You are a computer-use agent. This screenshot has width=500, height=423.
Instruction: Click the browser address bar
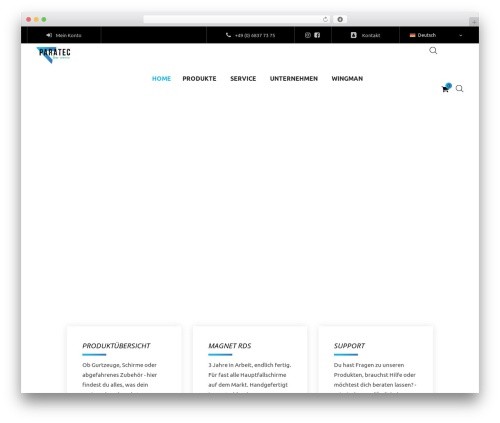coord(237,19)
